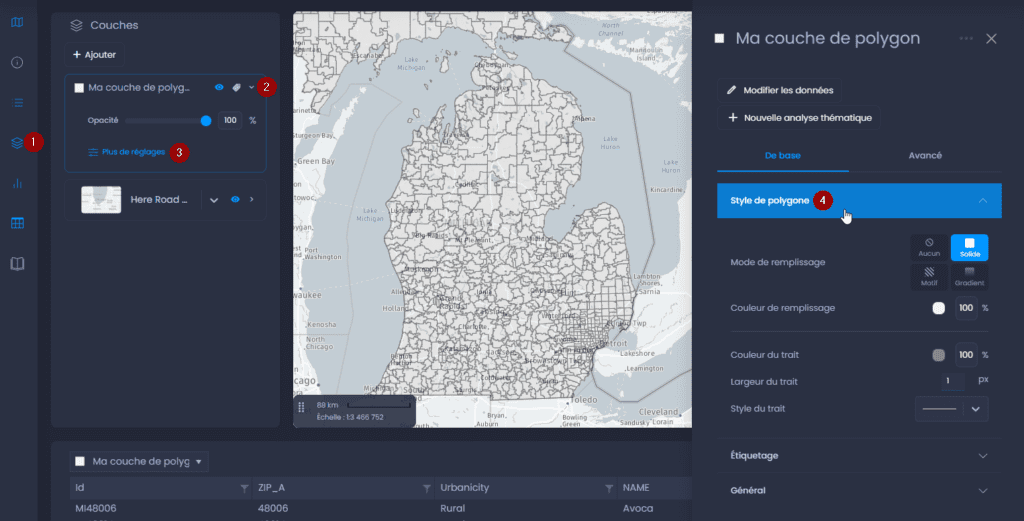The height and width of the screenshot is (521, 1024).
Task: Open the book icon in left sidebar
Action: (18, 264)
